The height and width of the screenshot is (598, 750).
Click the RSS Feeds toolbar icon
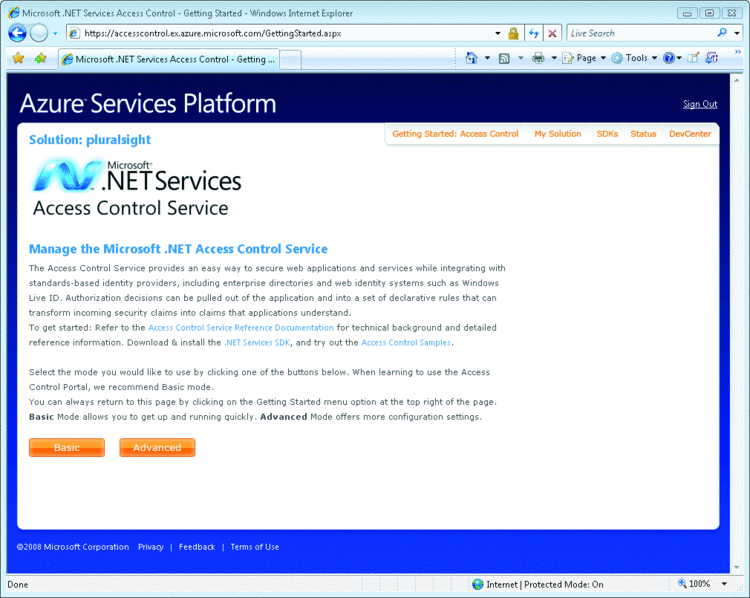(x=504, y=58)
